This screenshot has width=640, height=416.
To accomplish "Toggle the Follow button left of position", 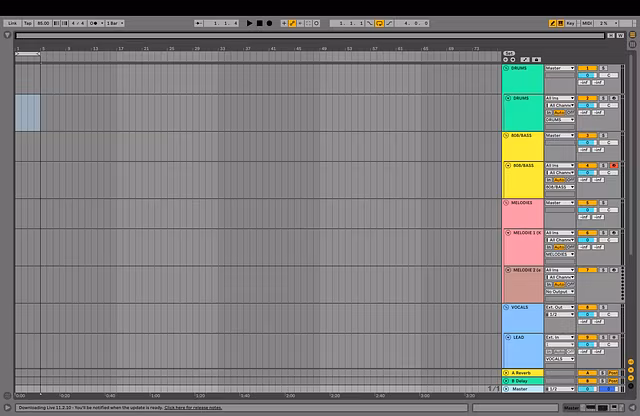I will (x=199, y=23).
